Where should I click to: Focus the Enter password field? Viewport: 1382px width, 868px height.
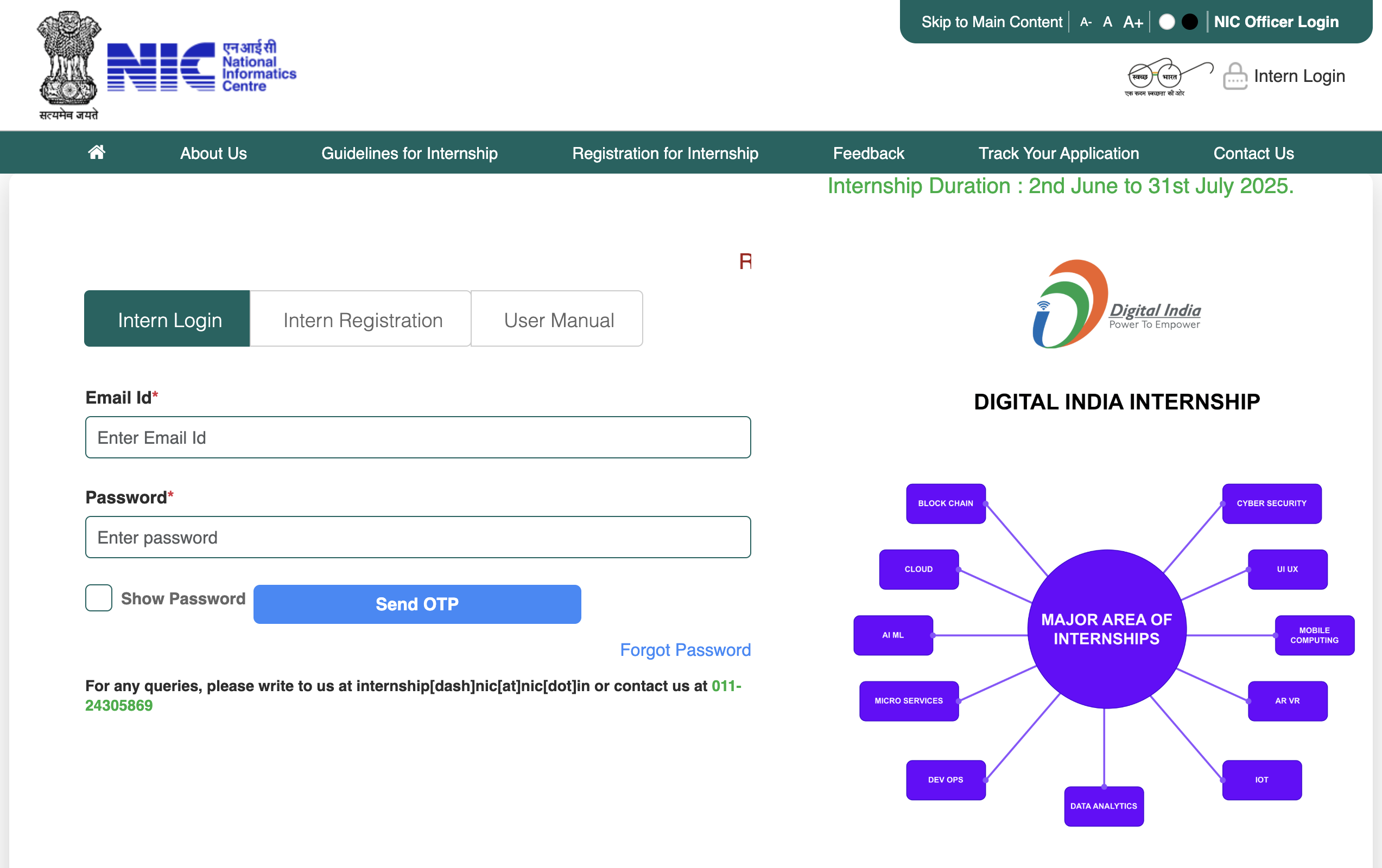pyautogui.click(x=418, y=537)
